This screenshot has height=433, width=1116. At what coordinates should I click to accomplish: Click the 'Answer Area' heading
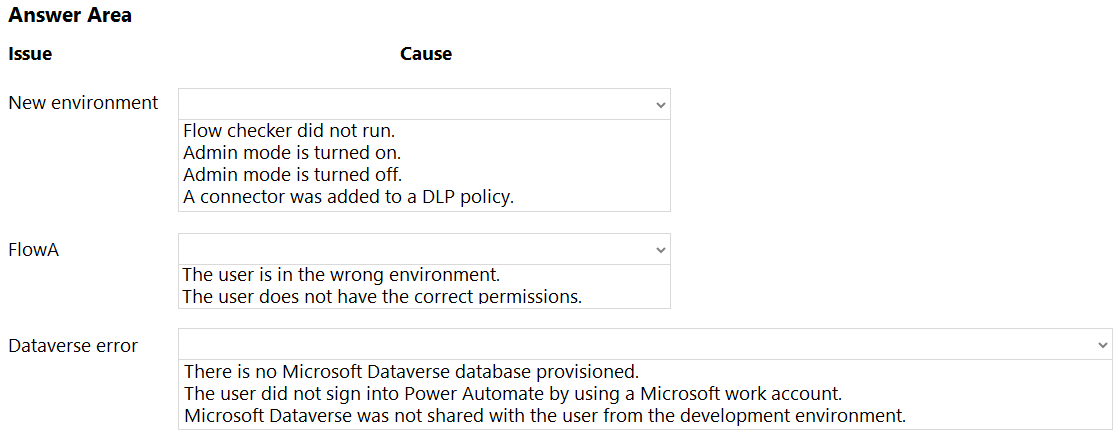point(70,16)
